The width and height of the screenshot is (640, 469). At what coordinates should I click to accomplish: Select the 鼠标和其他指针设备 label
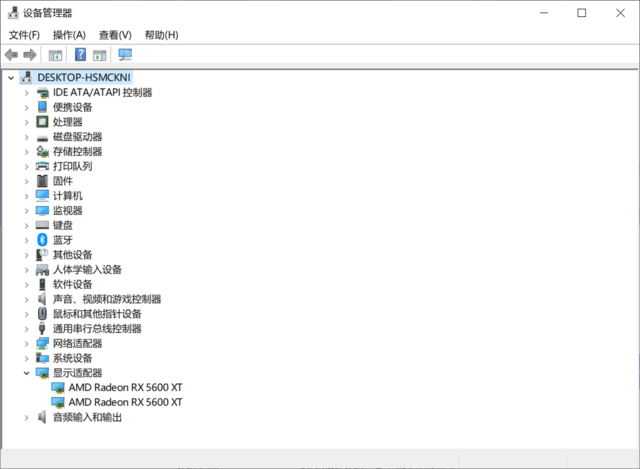[x=97, y=314]
